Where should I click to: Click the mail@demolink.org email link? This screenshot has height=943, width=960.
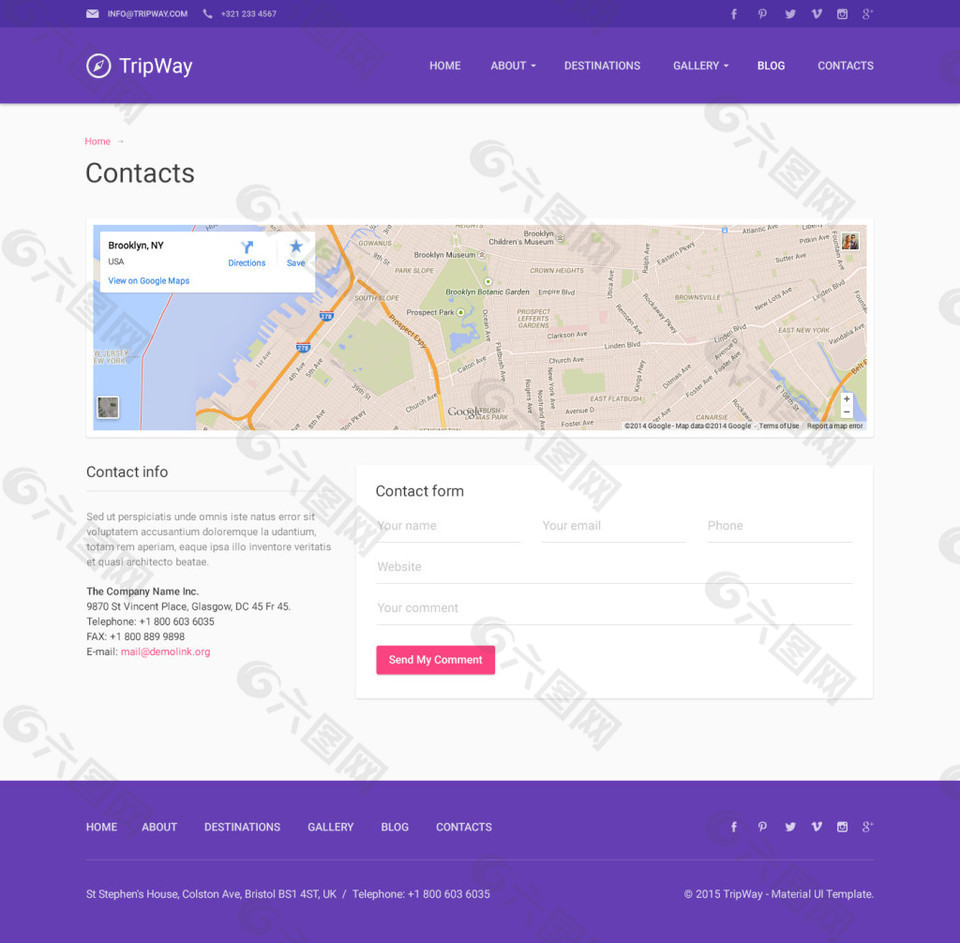pyautogui.click(x=165, y=652)
